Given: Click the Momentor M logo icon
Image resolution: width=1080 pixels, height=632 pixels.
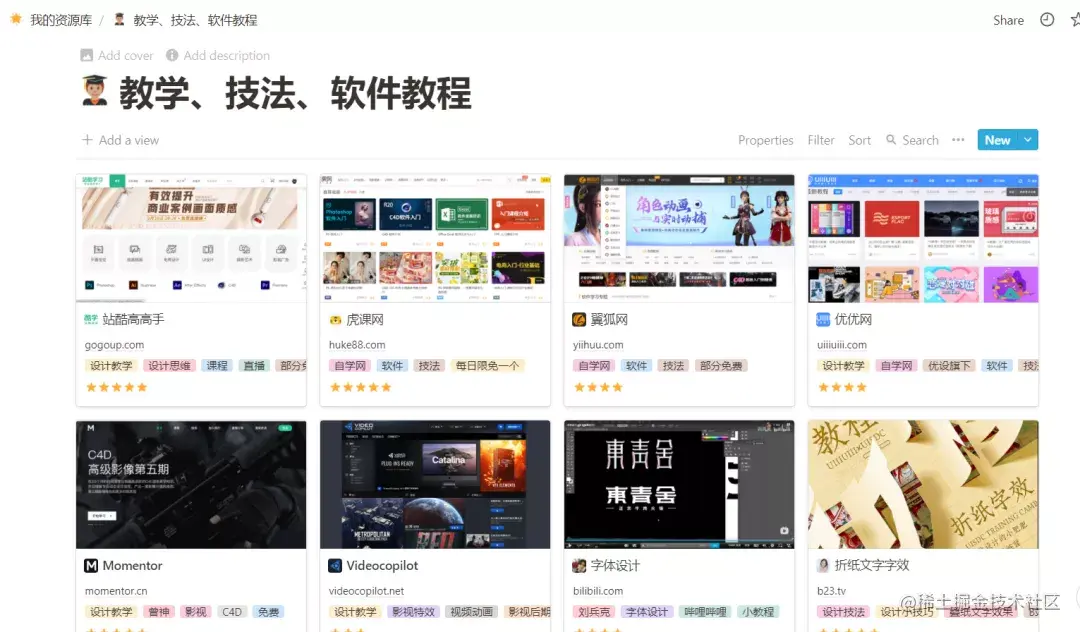Looking at the screenshot, I should click(x=91, y=565).
